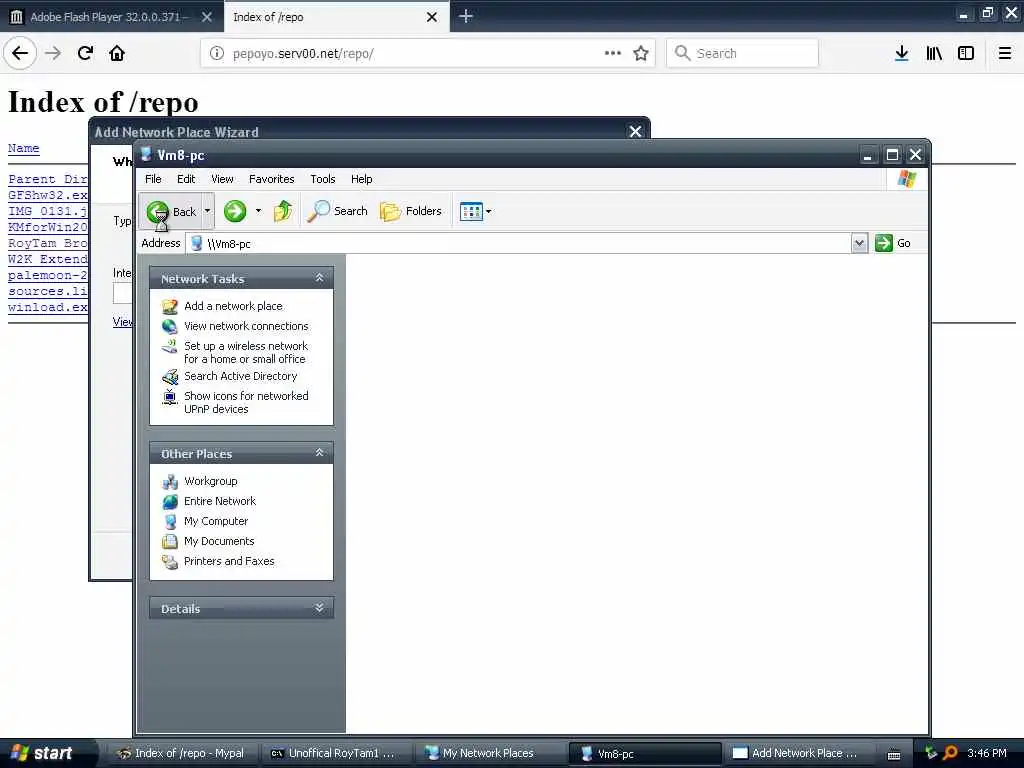The width and height of the screenshot is (1024, 768).
Task: Open the Edit menu
Action: (x=185, y=179)
